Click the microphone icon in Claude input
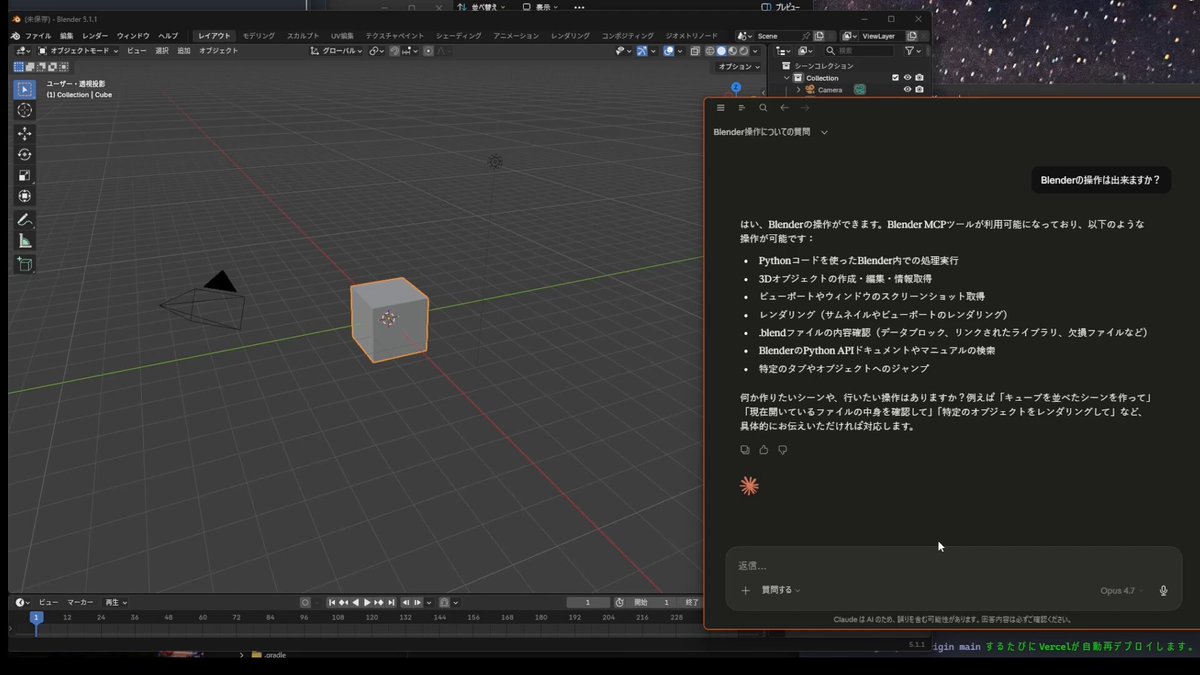Viewport: 1200px width, 675px height. (1163, 591)
